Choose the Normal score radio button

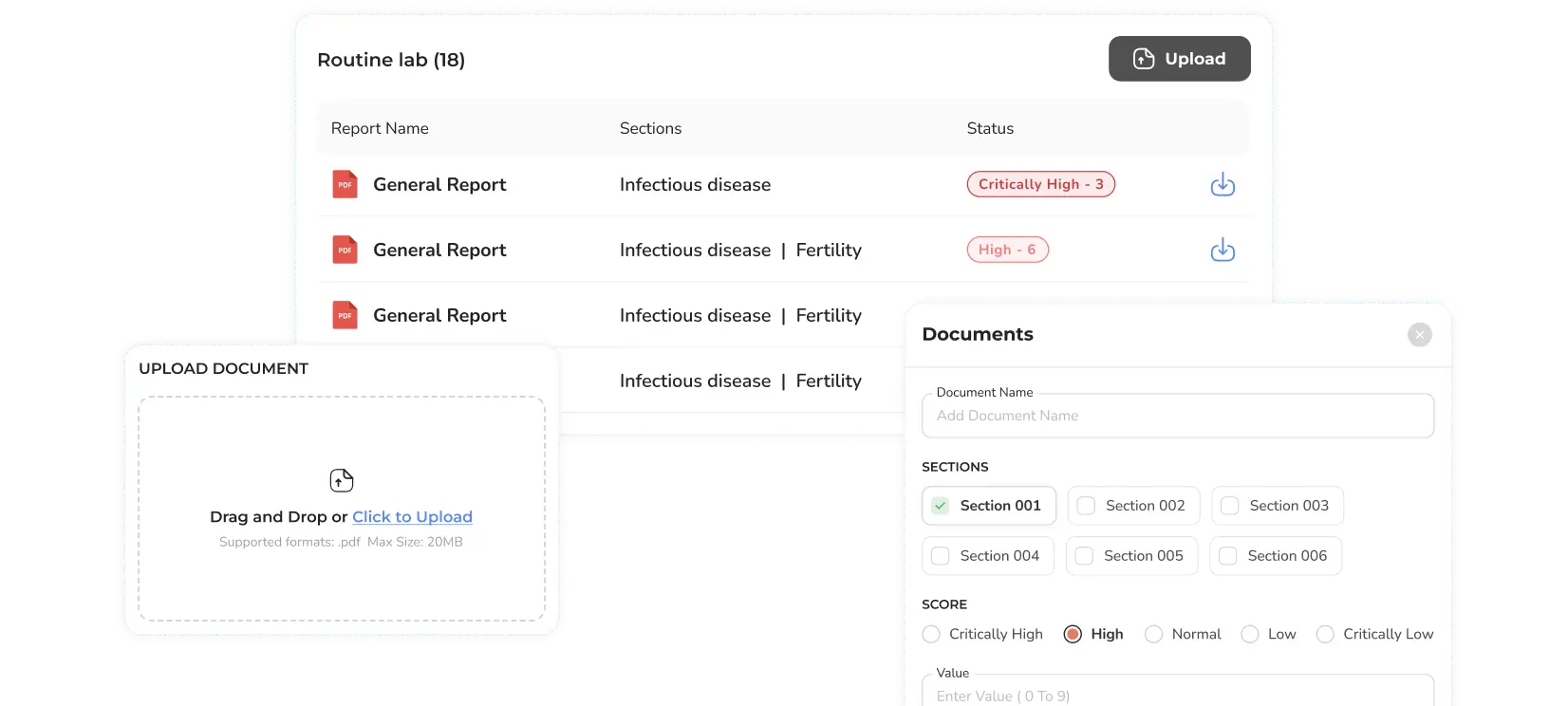pos(1153,634)
